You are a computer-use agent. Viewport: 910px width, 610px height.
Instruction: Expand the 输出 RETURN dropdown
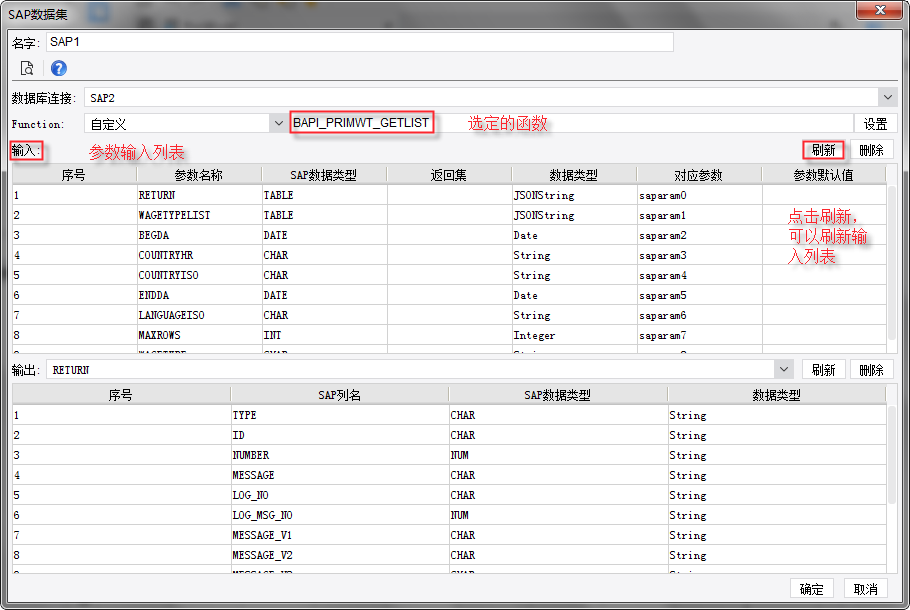coord(783,370)
